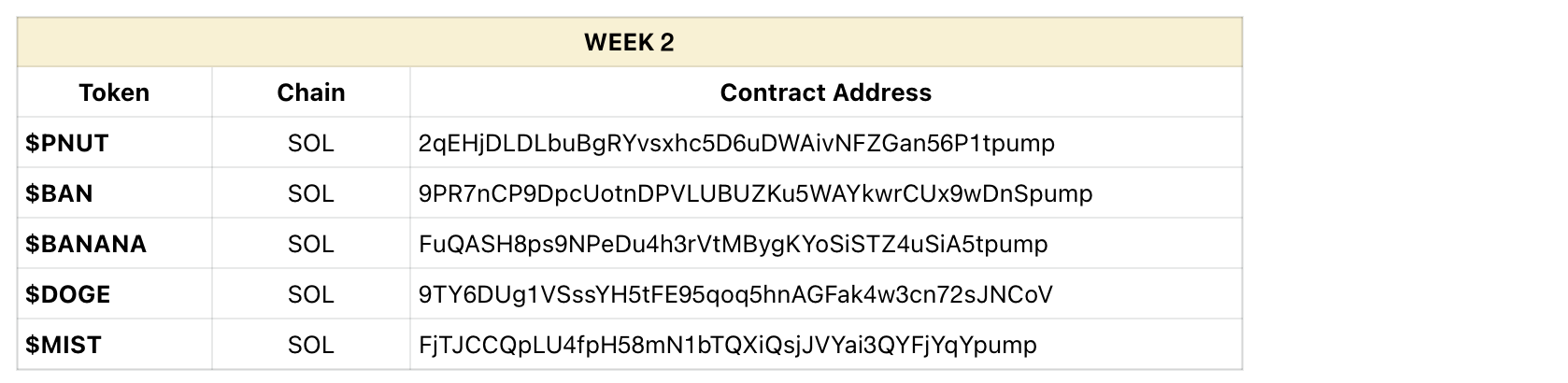Select the $BANANA token cell
The image size is (1568, 383).
(114, 244)
